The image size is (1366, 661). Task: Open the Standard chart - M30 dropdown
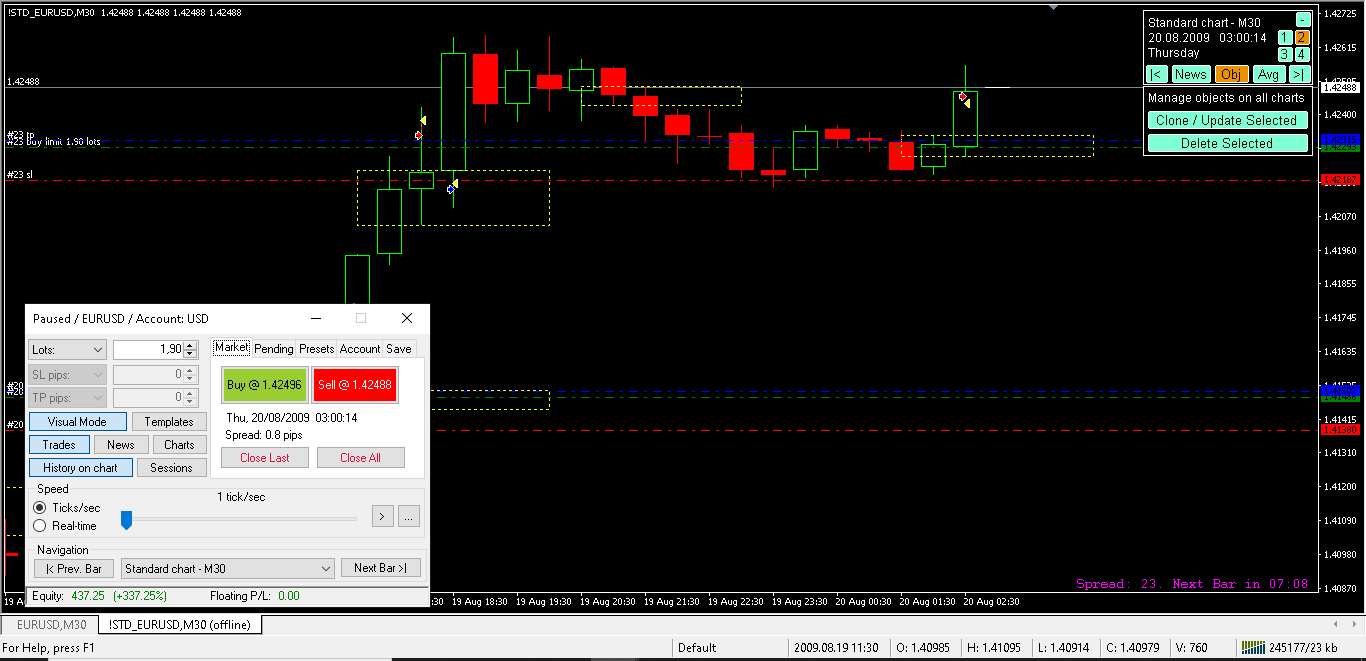(x=227, y=568)
